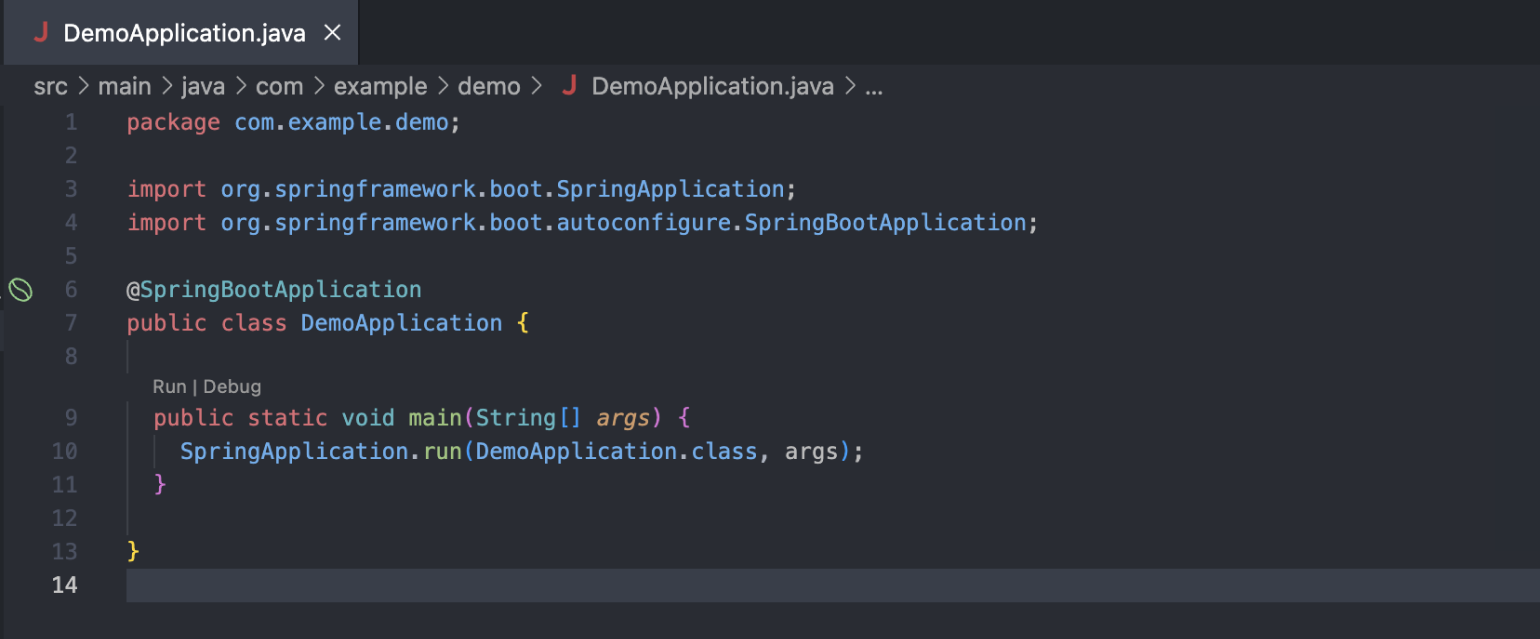Click line number 14 in gutter
This screenshot has height=639, width=1540.
point(65,585)
